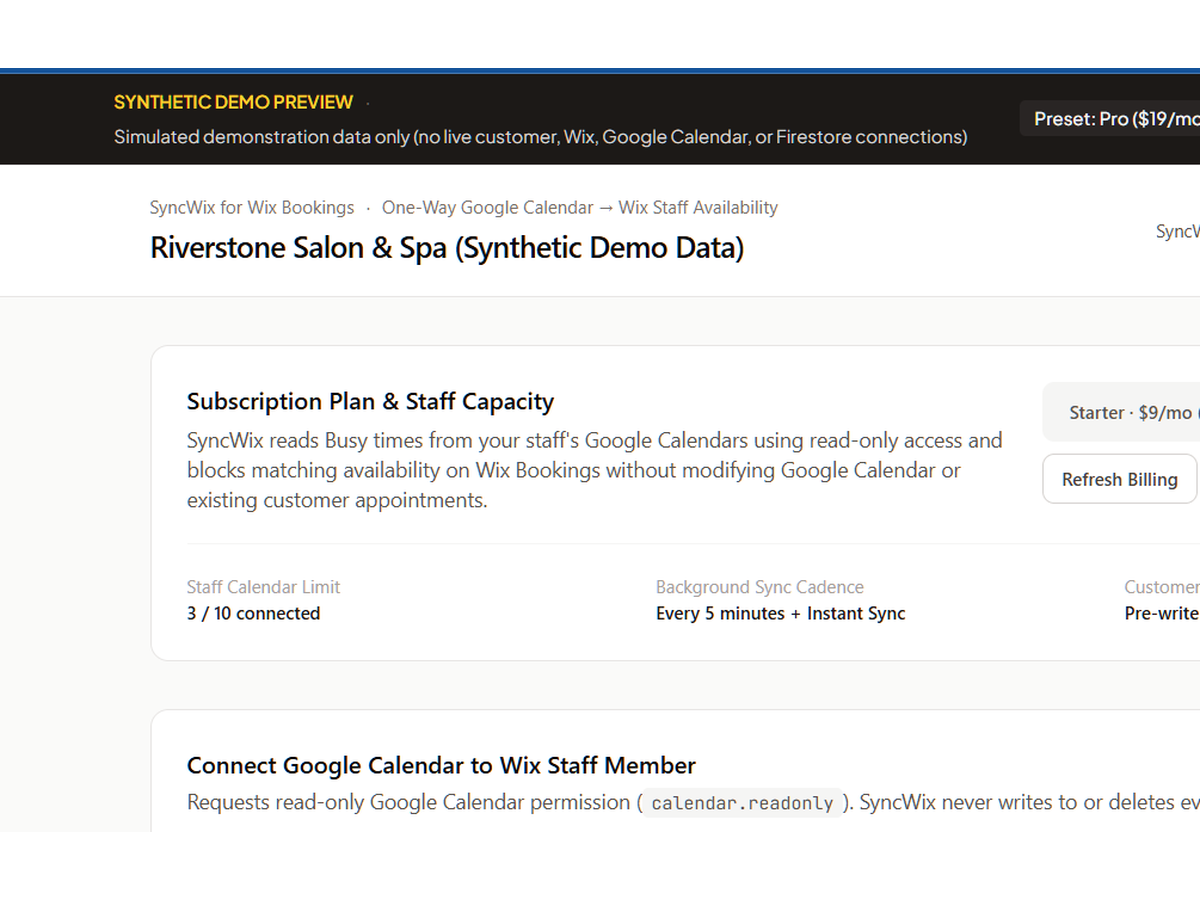Click 'Every 5 minutes + Instant Sync' value
The height and width of the screenshot is (900, 1200).
(781, 613)
